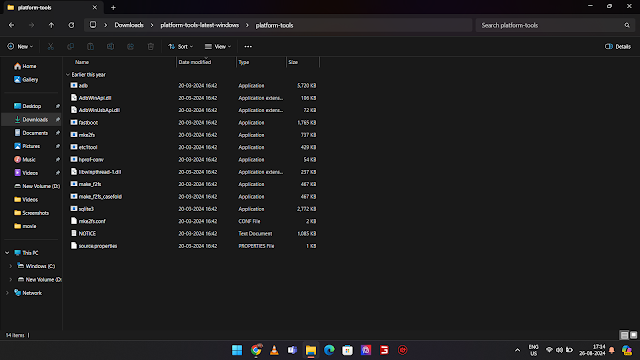
Task: Open the See more ellipsis menu
Action: [x=248, y=47]
